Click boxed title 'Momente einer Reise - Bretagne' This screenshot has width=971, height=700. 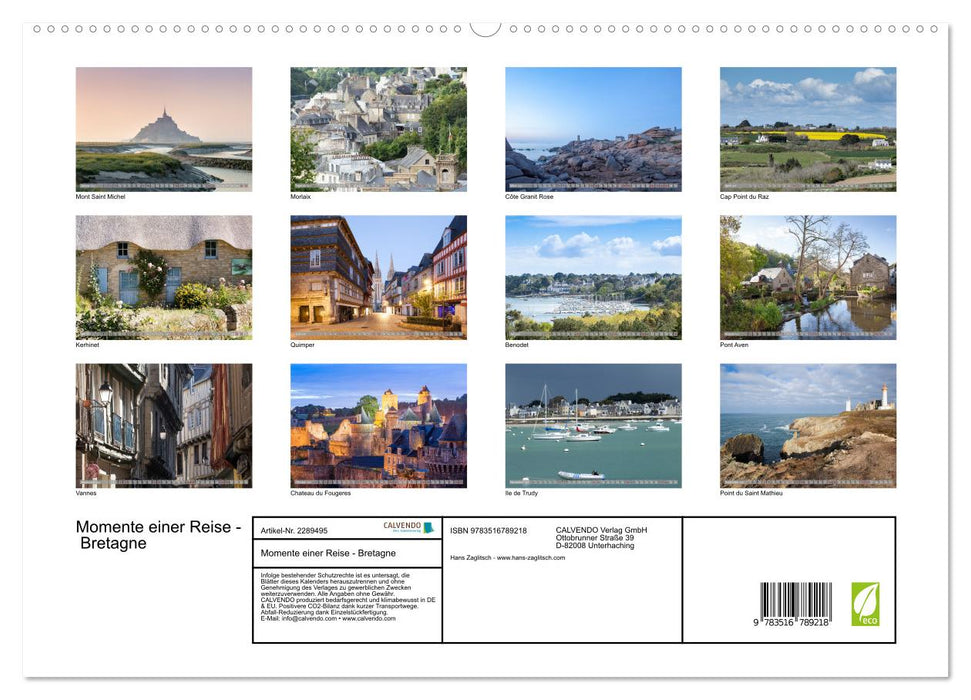(x=328, y=553)
